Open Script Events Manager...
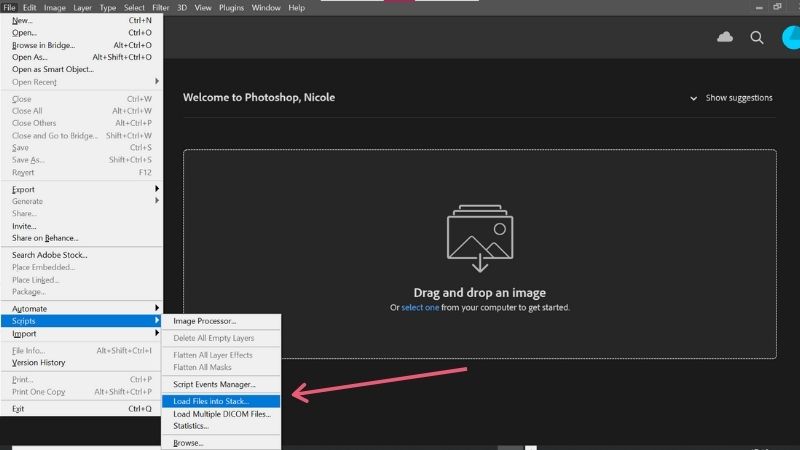The image size is (800, 450). coord(221,384)
